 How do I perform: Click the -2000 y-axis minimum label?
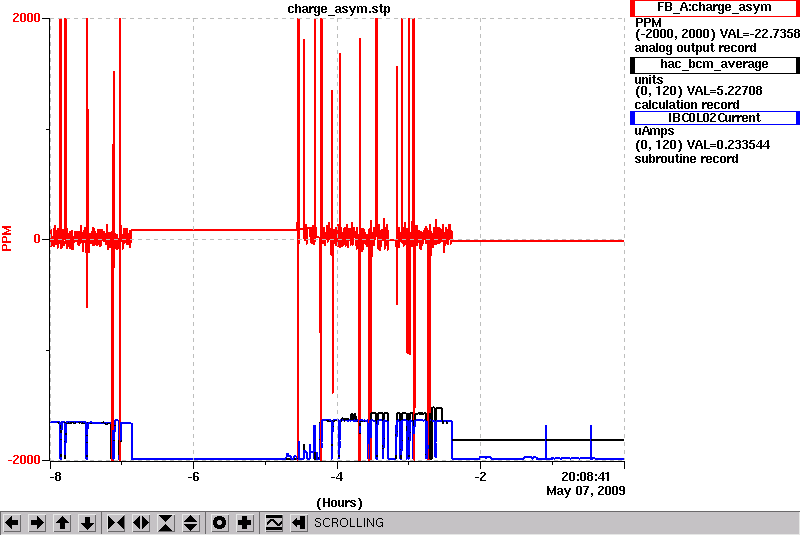pyautogui.click(x=24, y=459)
